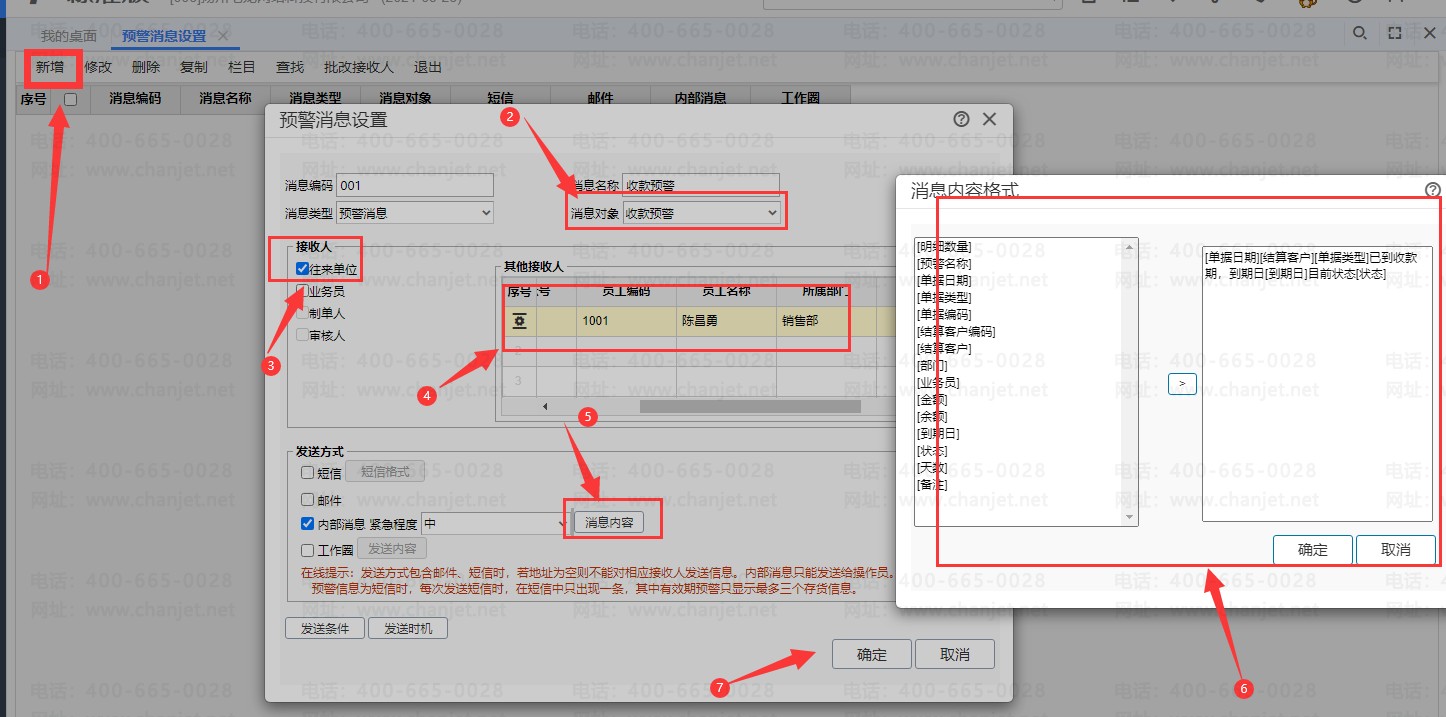Click the 发送条件 button
Screen dimensions: 1446x717
[324, 629]
